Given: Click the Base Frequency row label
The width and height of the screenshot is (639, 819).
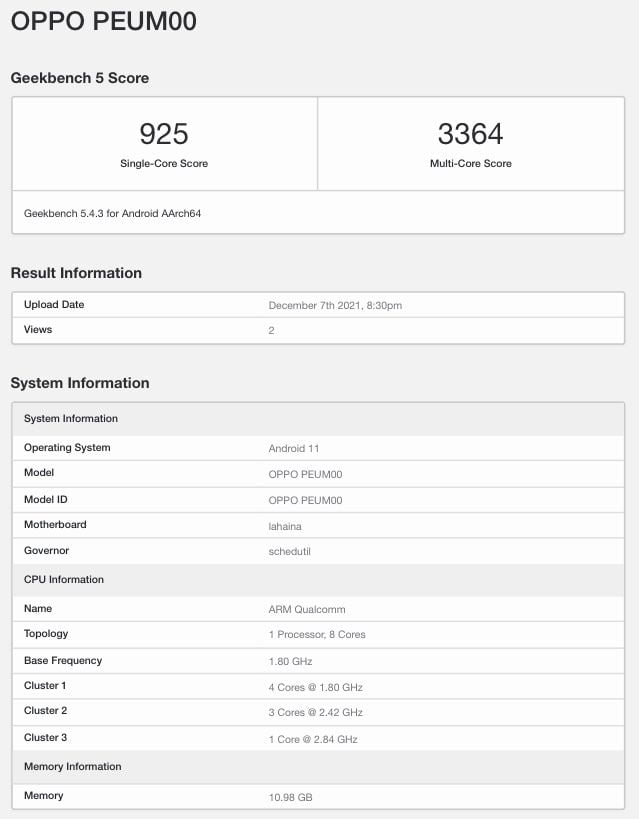Looking at the screenshot, I should [x=63, y=661].
